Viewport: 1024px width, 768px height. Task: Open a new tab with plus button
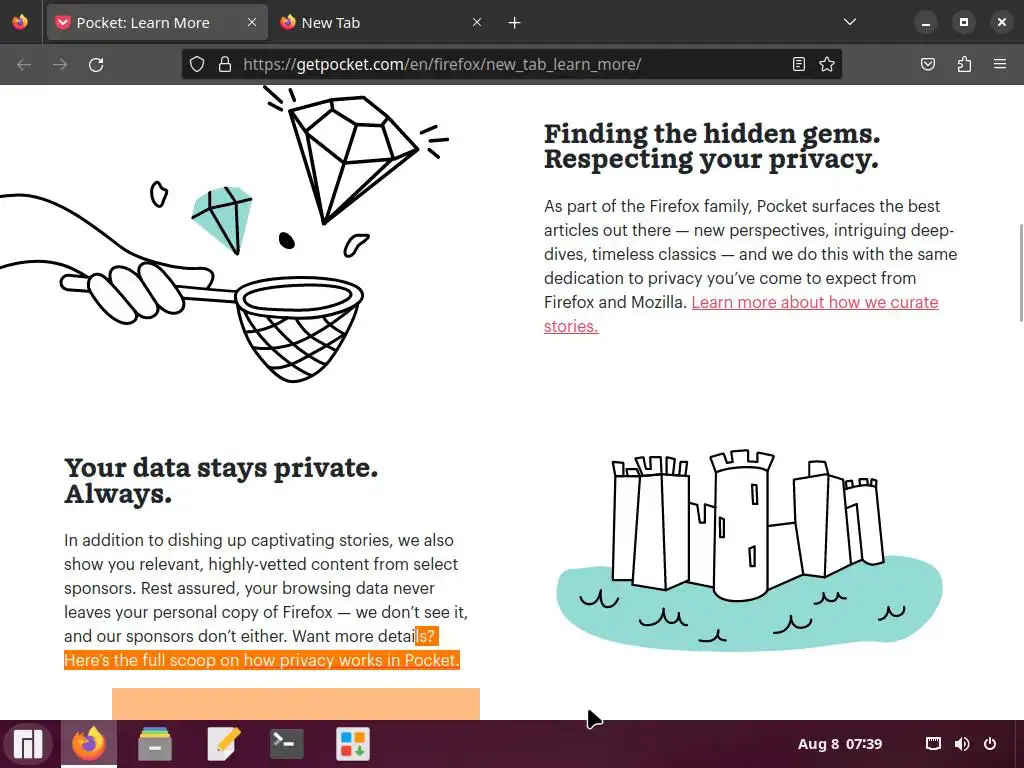tap(515, 23)
